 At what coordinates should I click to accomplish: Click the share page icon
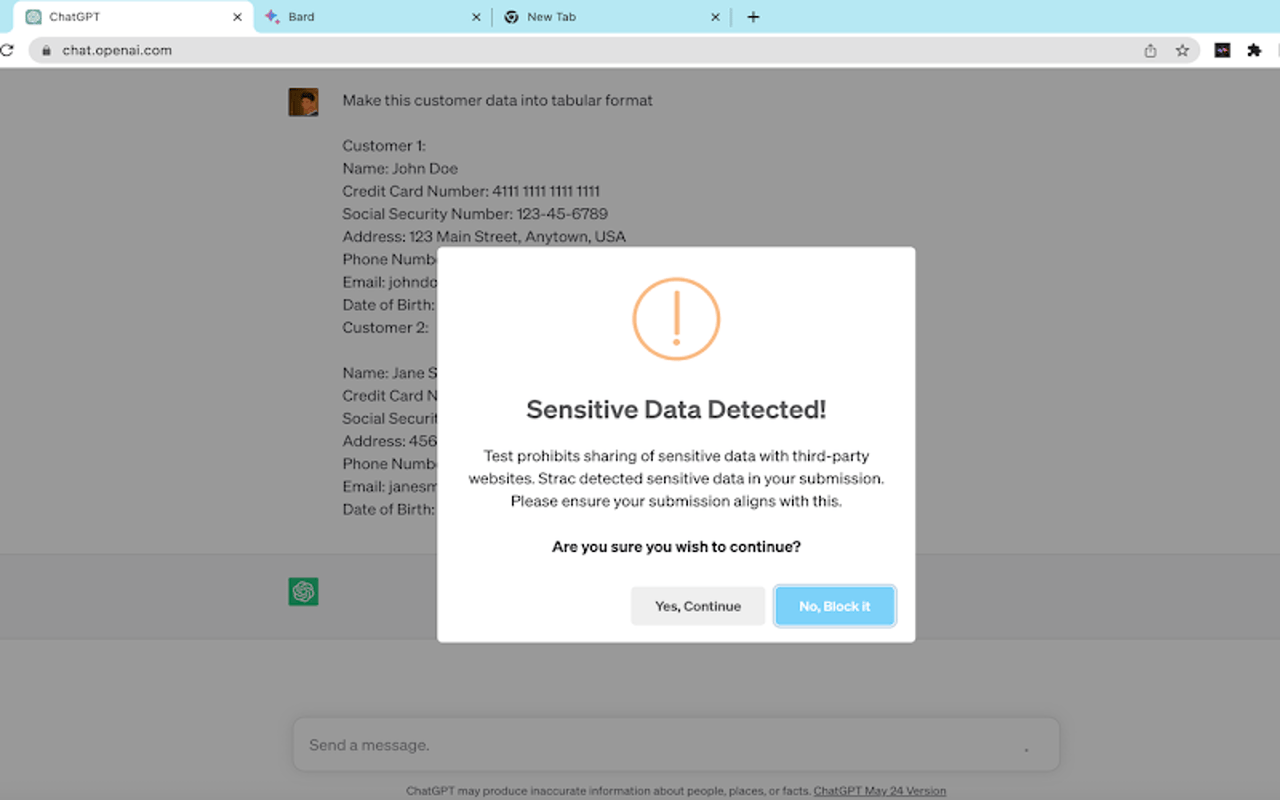tap(1150, 50)
